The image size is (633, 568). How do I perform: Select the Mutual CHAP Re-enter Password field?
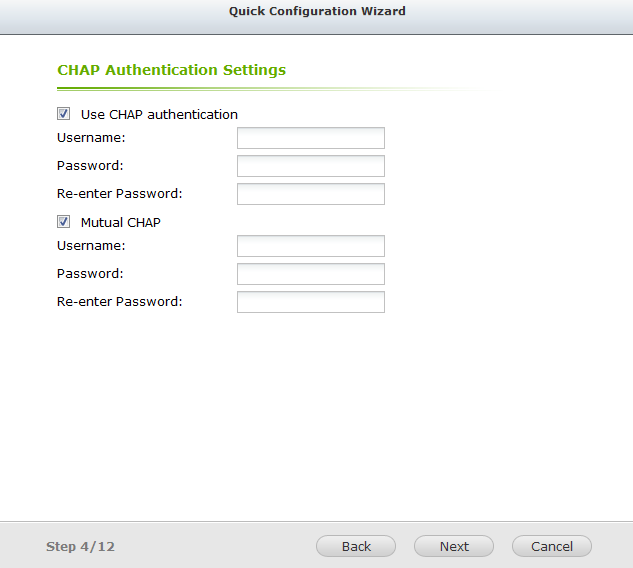pos(311,302)
